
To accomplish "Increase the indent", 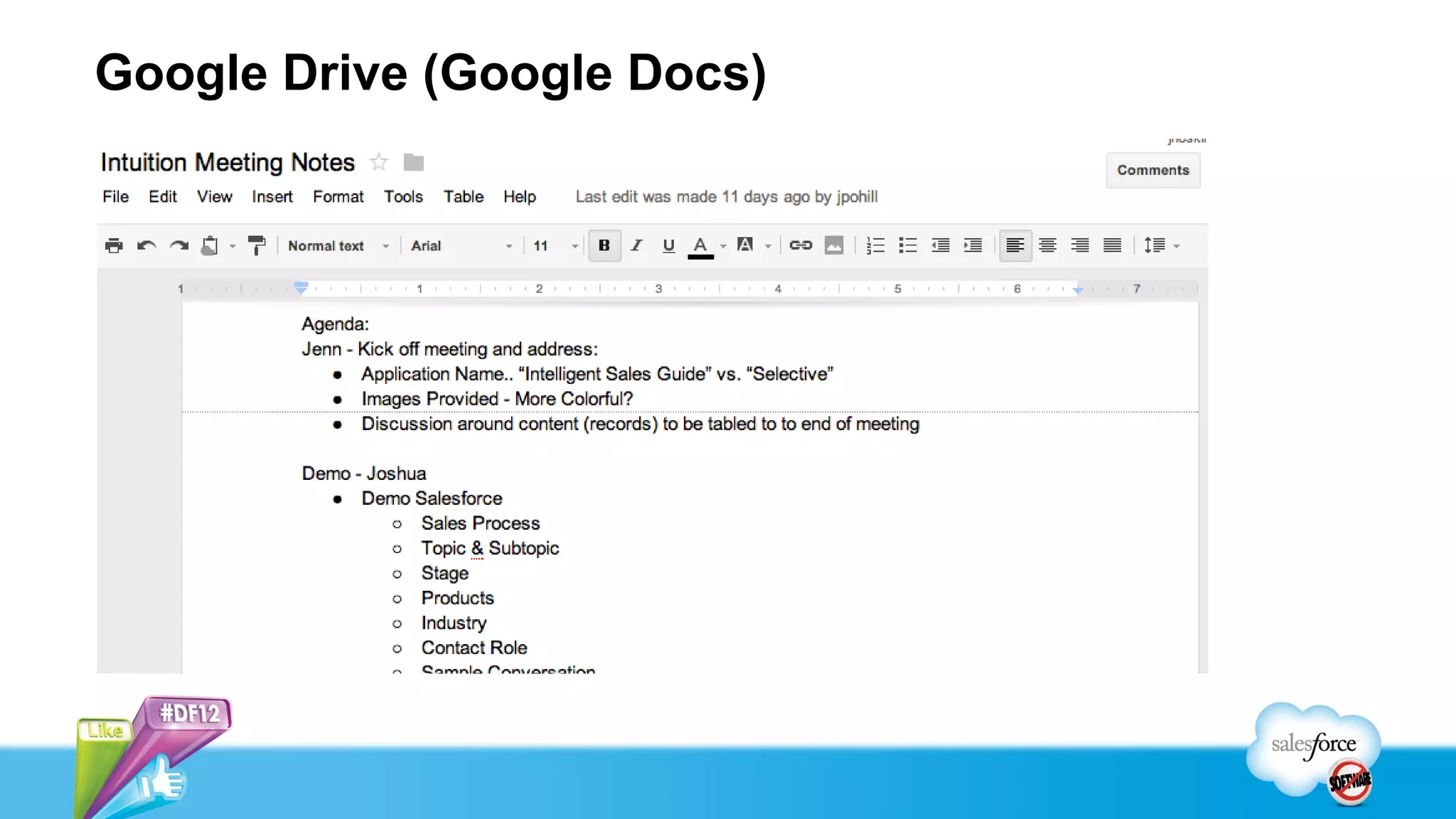I will (973, 246).
